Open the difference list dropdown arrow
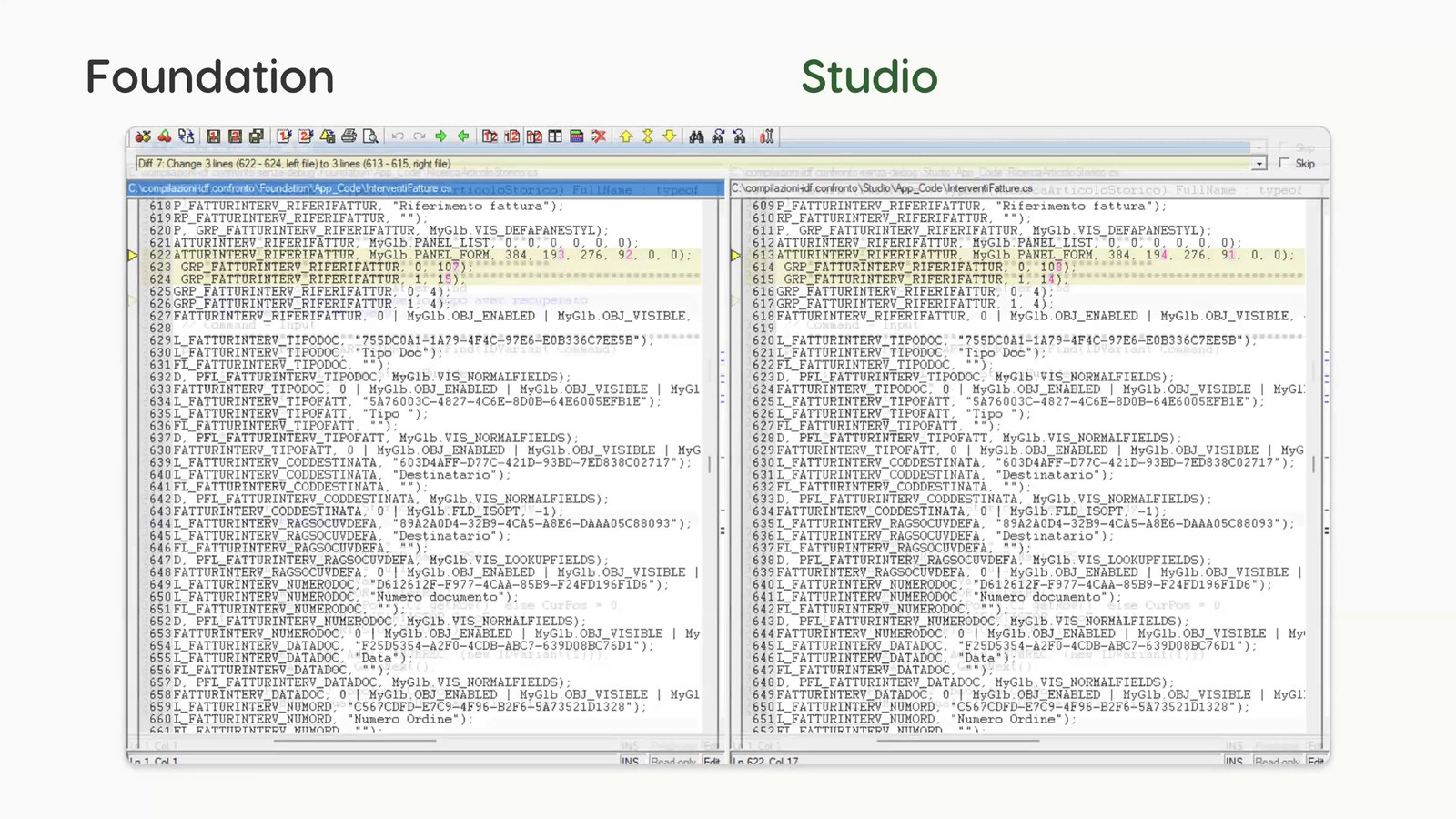 [1259, 164]
